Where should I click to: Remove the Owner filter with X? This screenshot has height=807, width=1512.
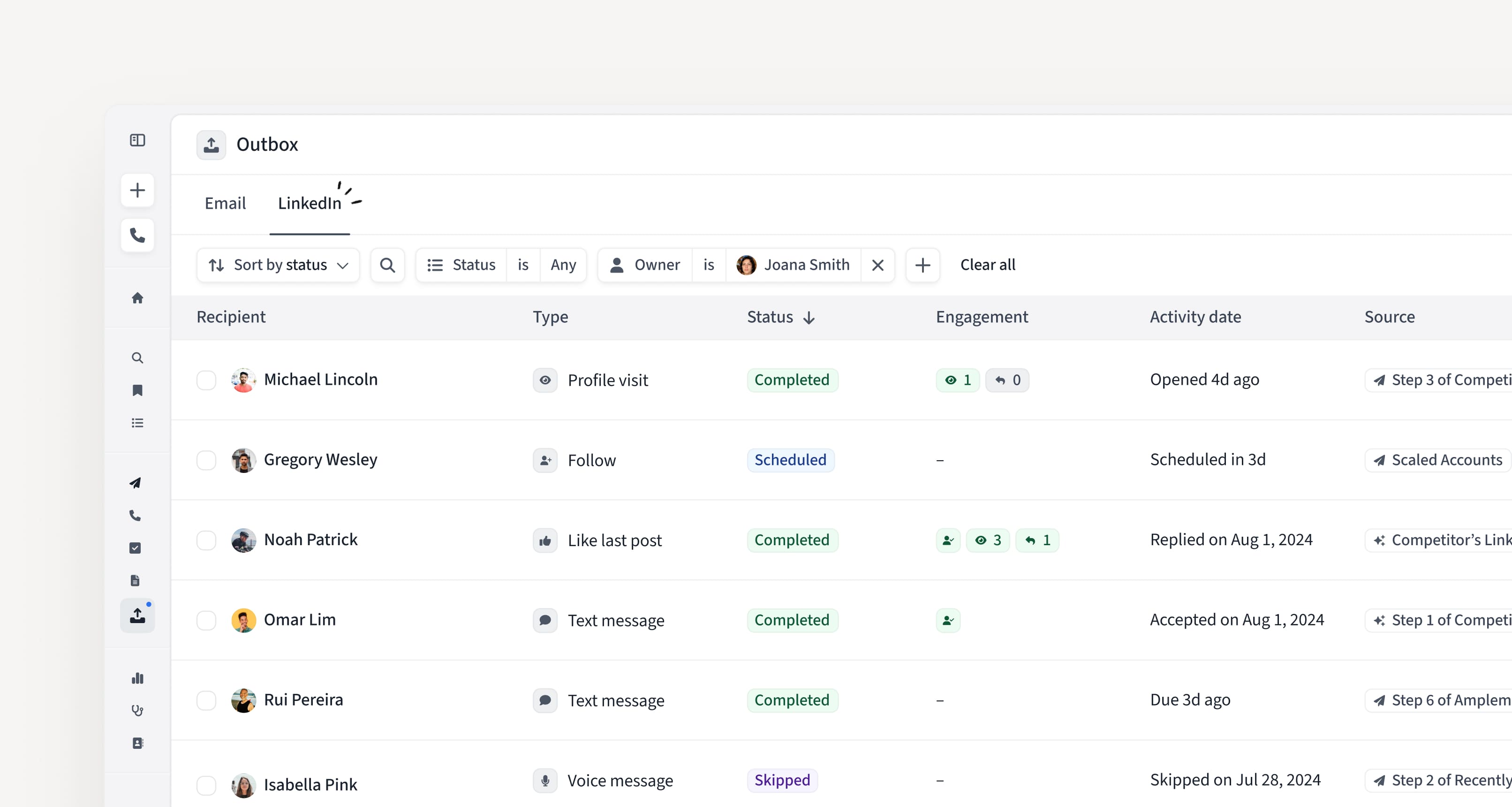(877, 266)
